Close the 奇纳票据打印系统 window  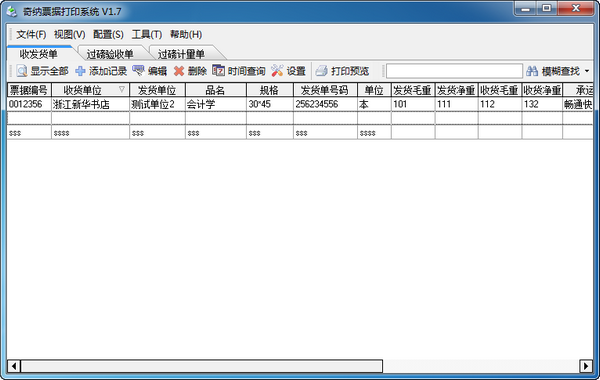coord(576,8)
